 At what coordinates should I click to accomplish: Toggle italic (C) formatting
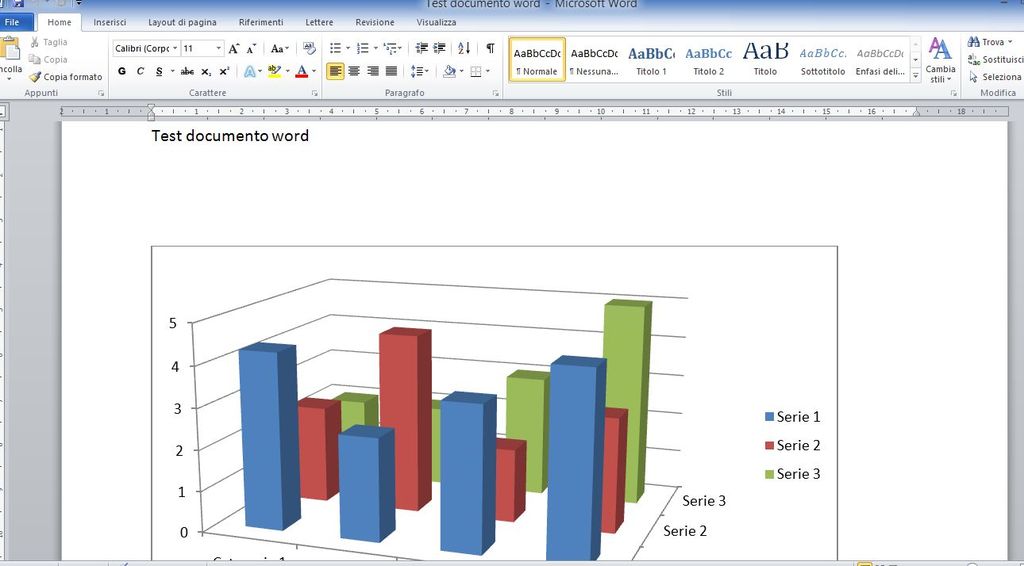coord(140,71)
